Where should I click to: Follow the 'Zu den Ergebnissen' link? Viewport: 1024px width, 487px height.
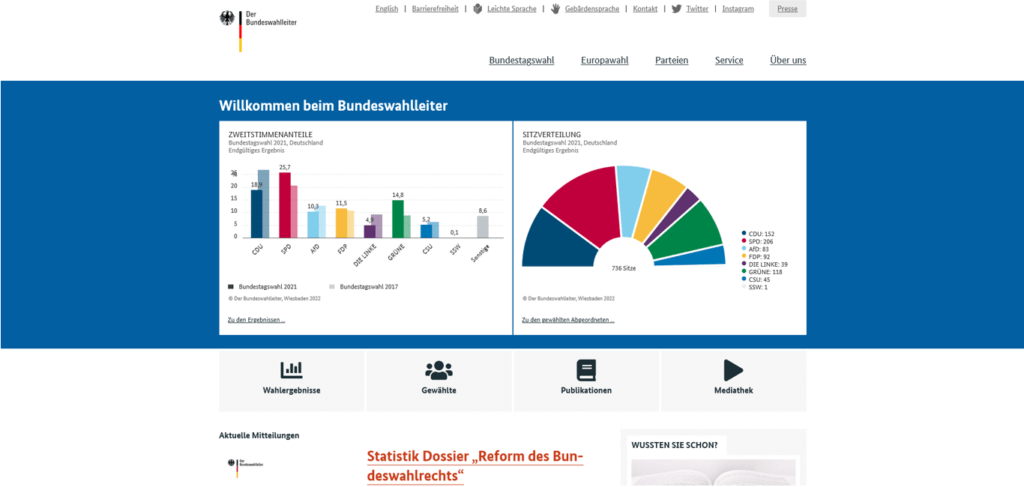tap(256, 320)
